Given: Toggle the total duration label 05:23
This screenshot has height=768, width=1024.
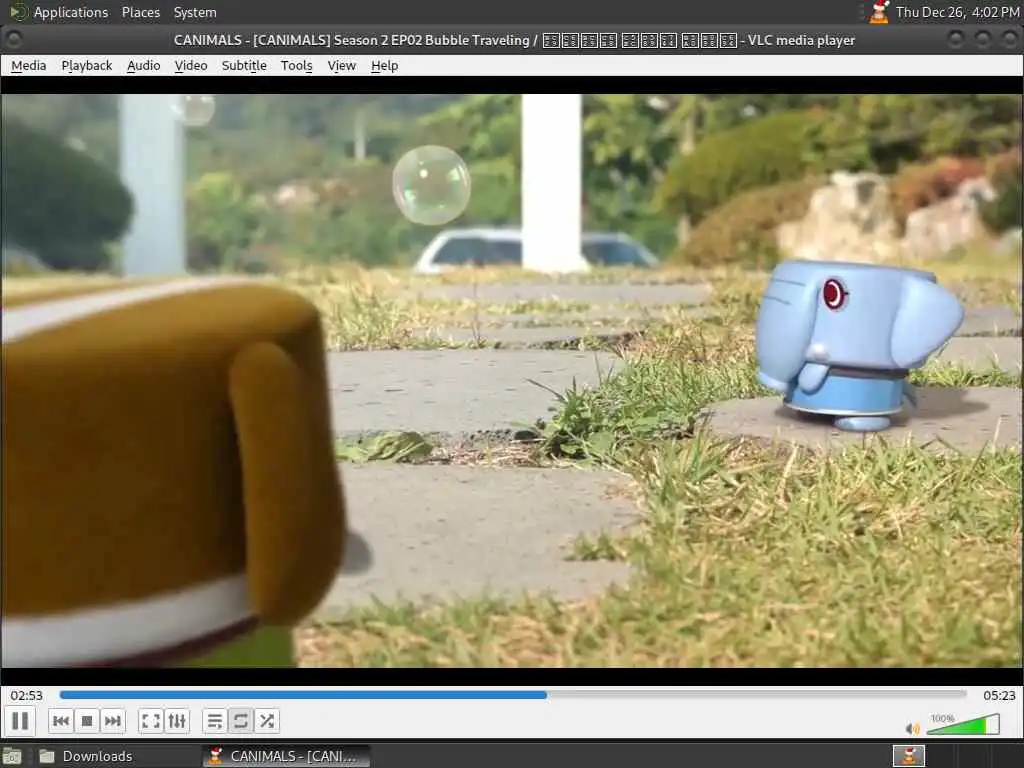Looking at the screenshot, I should click(999, 696).
